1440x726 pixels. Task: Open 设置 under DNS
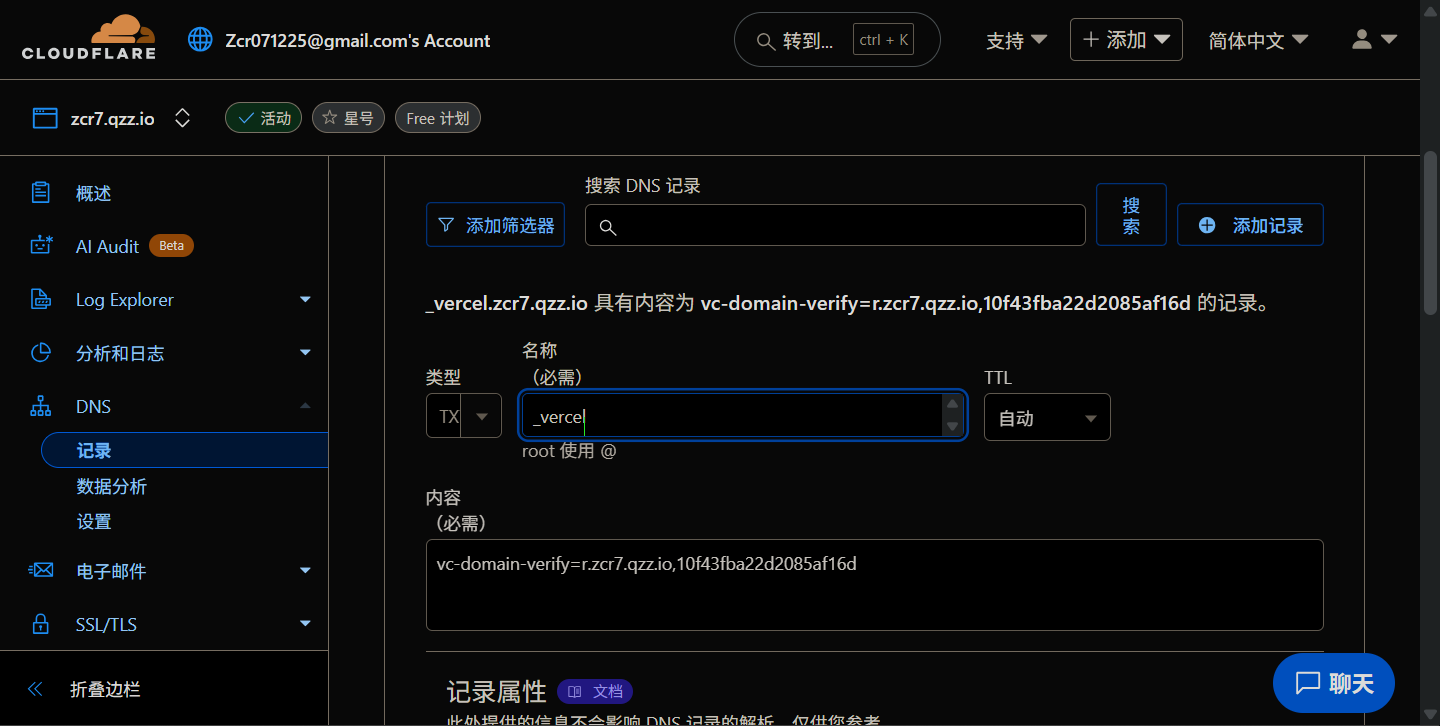click(94, 521)
